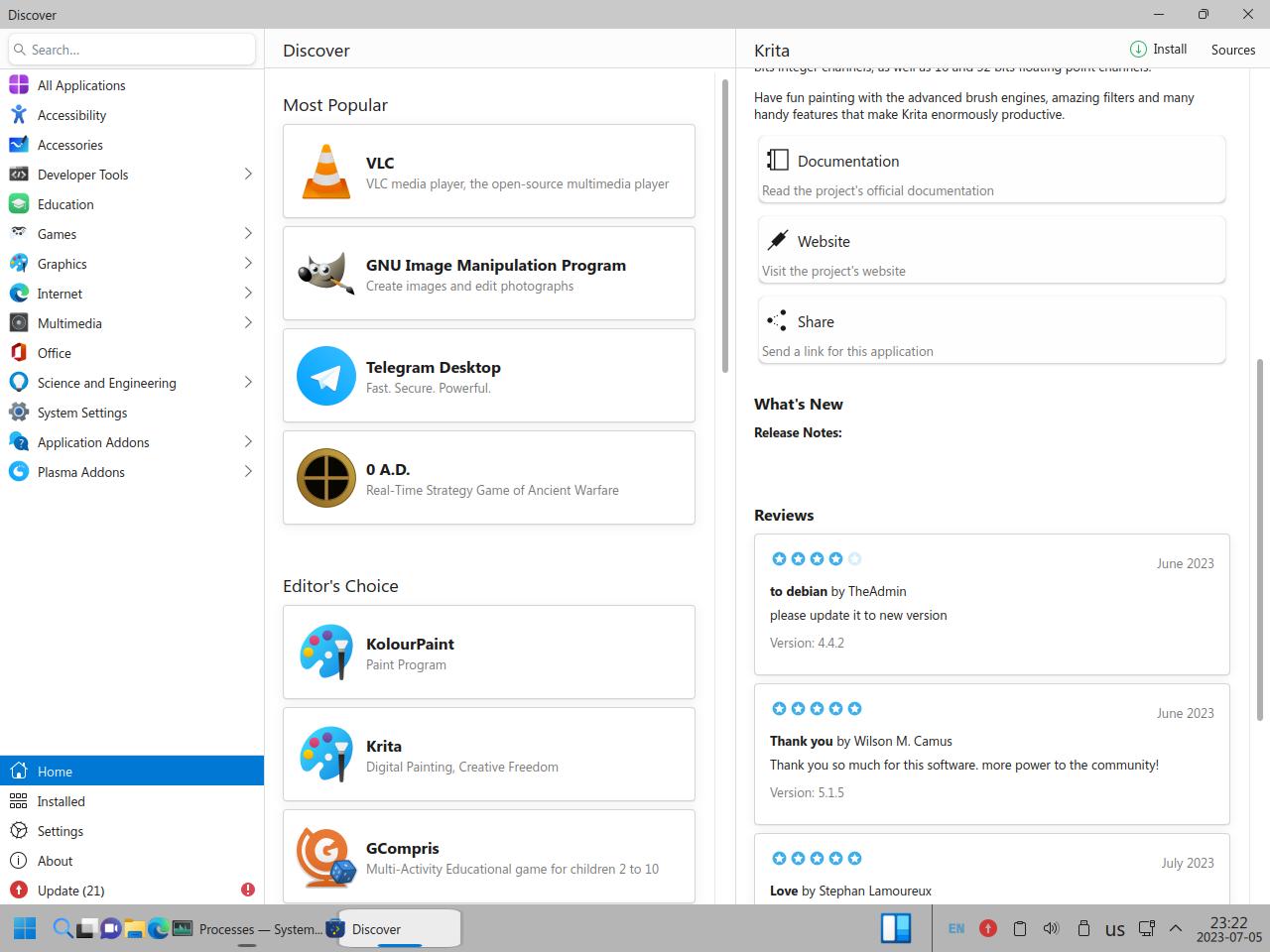The height and width of the screenshot is (952, 1270).
Task: Open the All Applications category
Action: point(132,85)
